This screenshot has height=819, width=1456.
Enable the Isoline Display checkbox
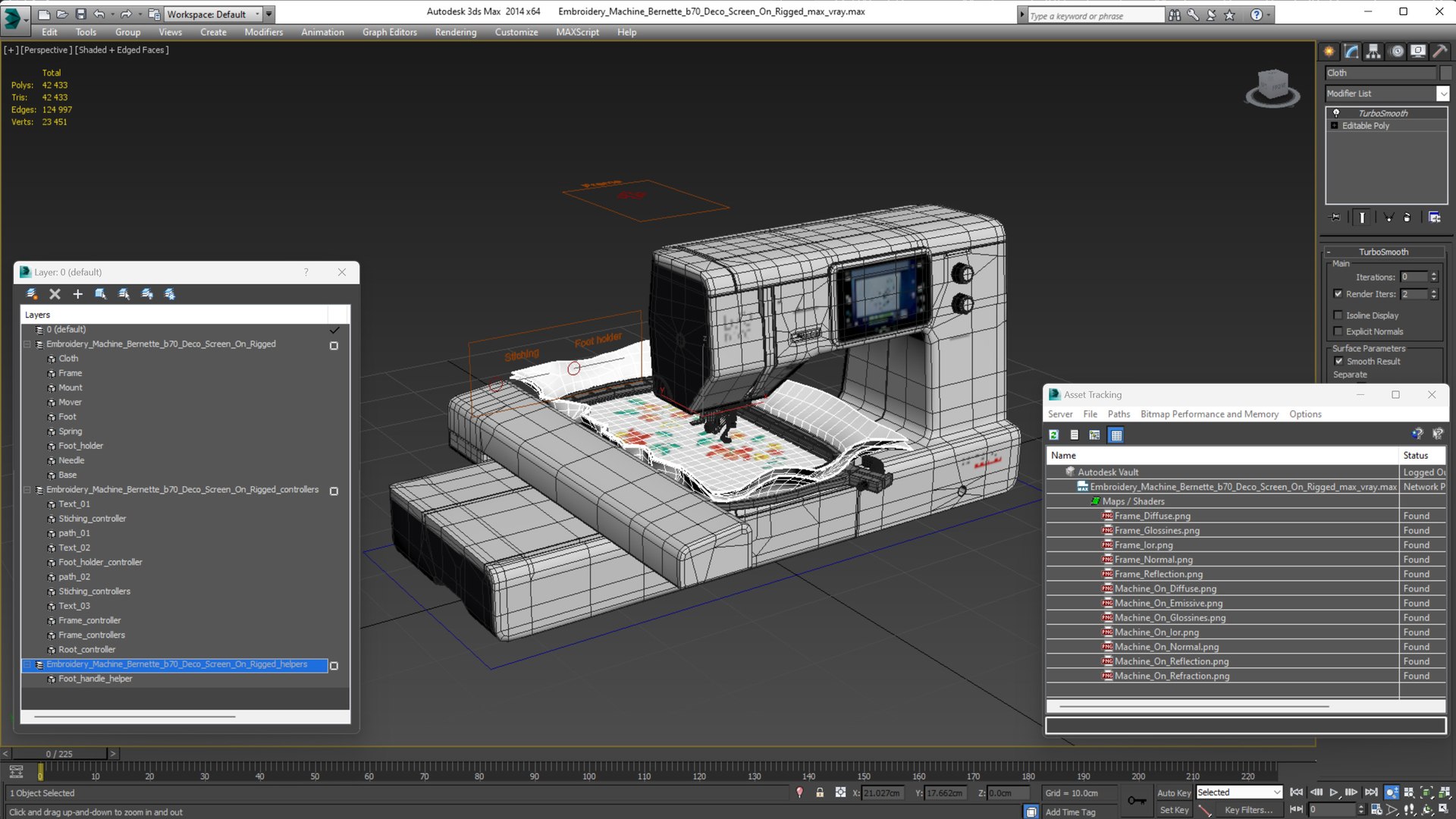[x=1338, y=315]
